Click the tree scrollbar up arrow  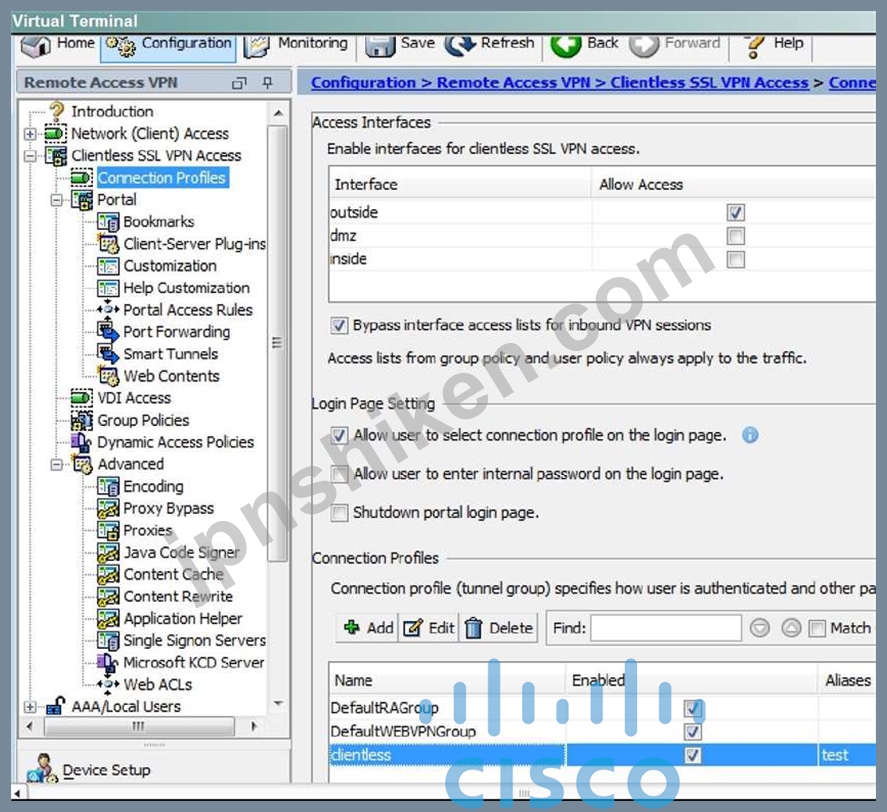pos(278,113)
